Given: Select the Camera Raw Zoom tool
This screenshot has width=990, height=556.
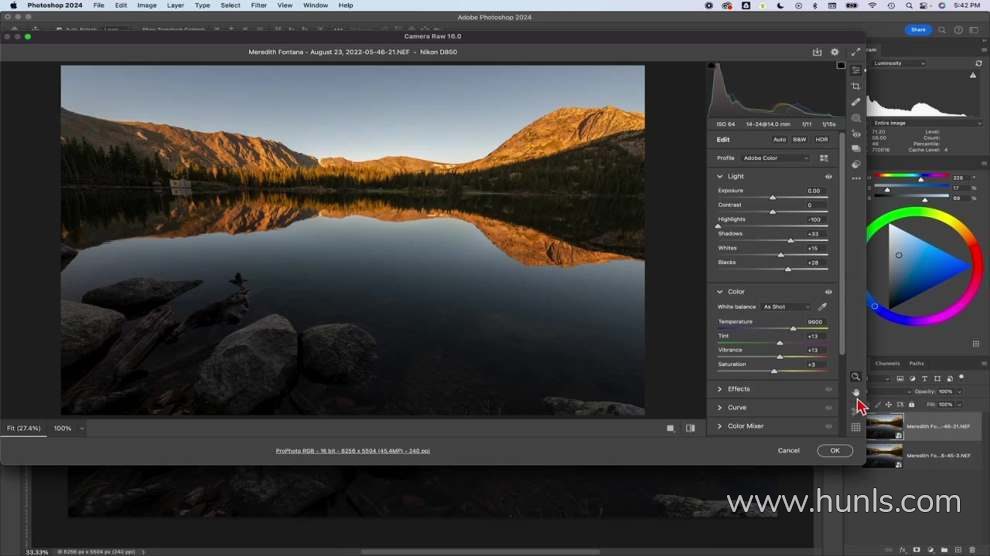Looking at the screenshot, I should pyautogui.click(x=856, y=377).
